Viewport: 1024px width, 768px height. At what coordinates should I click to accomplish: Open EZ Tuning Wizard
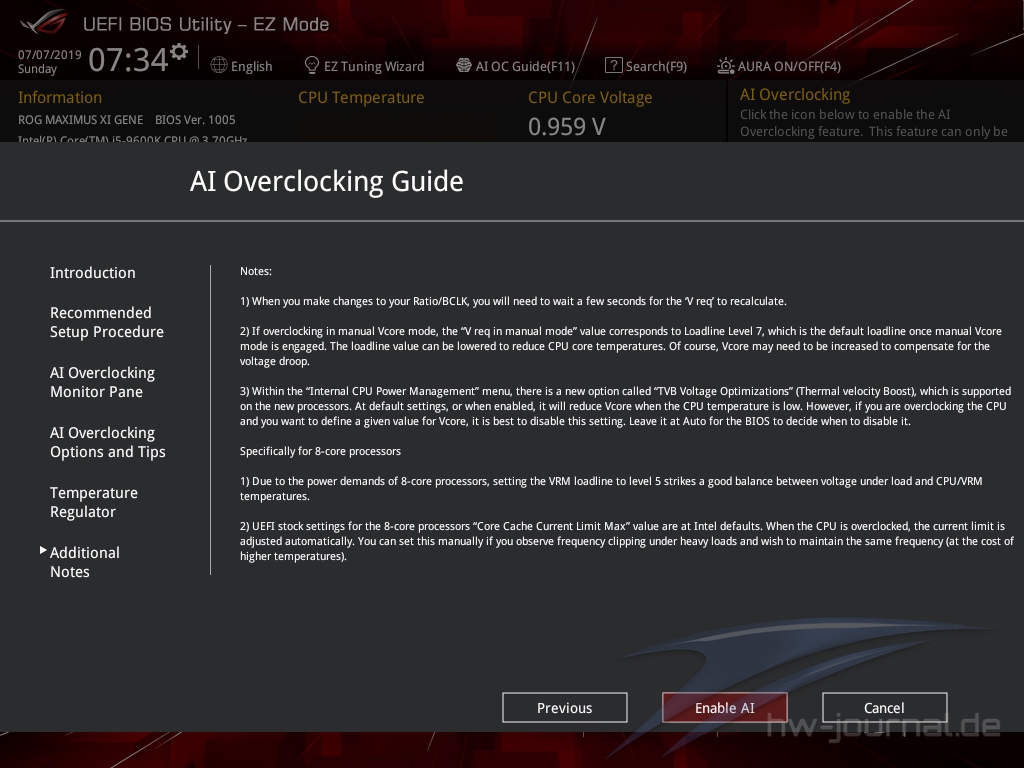click(374, 66)
